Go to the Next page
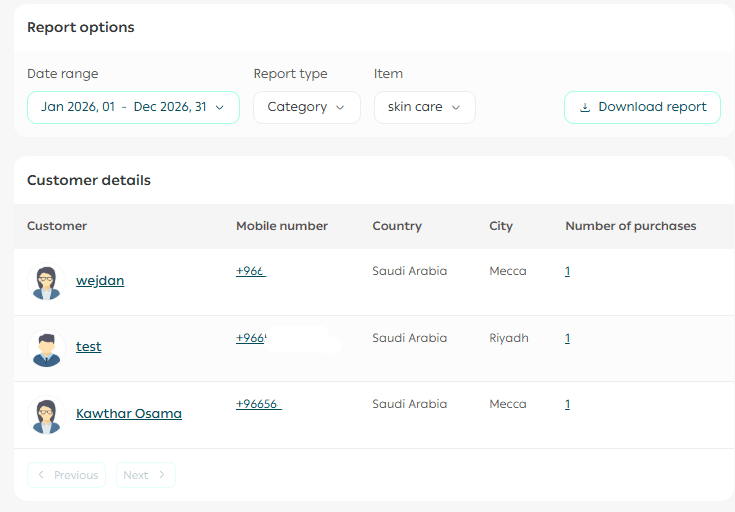The image size is (735, 512). [145, 475]
